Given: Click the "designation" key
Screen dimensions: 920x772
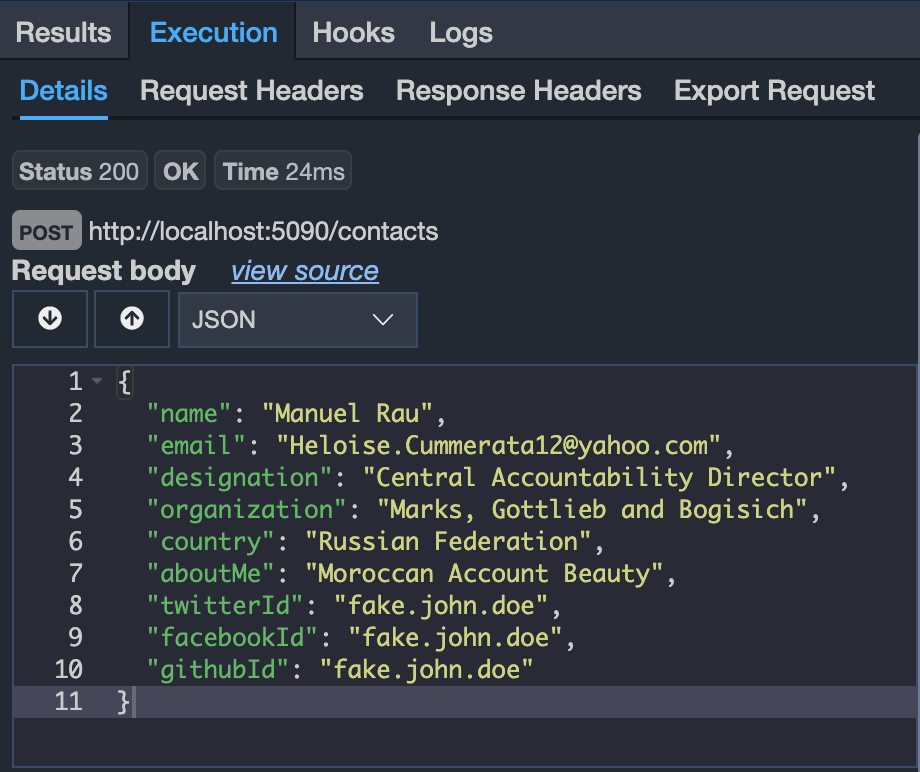Looking at the screenshot, I should point(239,478).
